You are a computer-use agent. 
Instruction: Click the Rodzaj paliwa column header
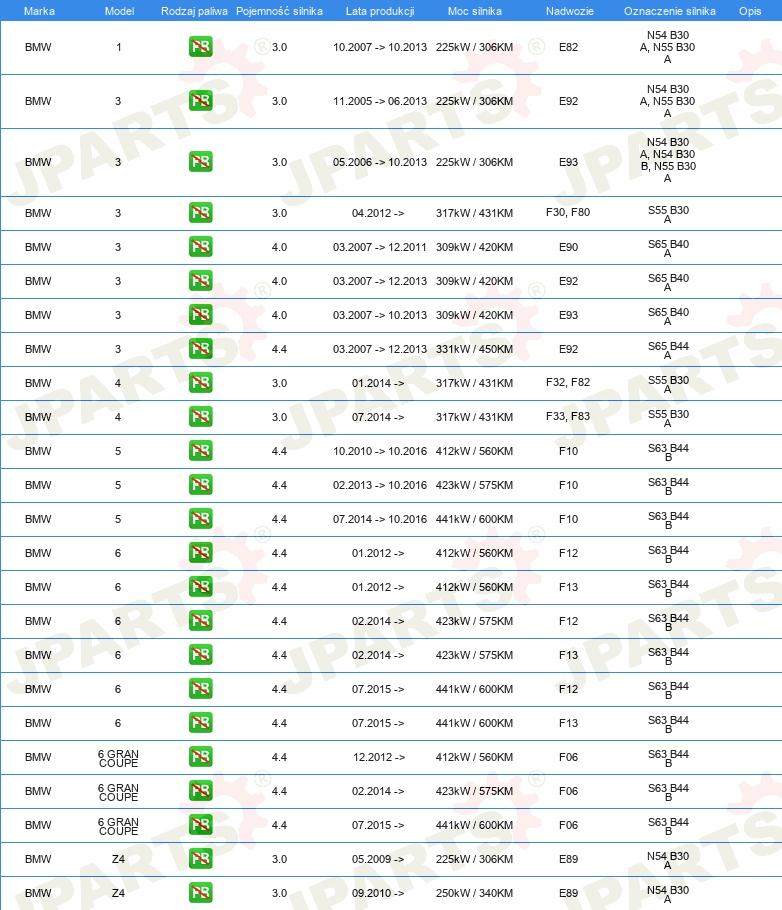pyautogui.click(x=194, y=11)
